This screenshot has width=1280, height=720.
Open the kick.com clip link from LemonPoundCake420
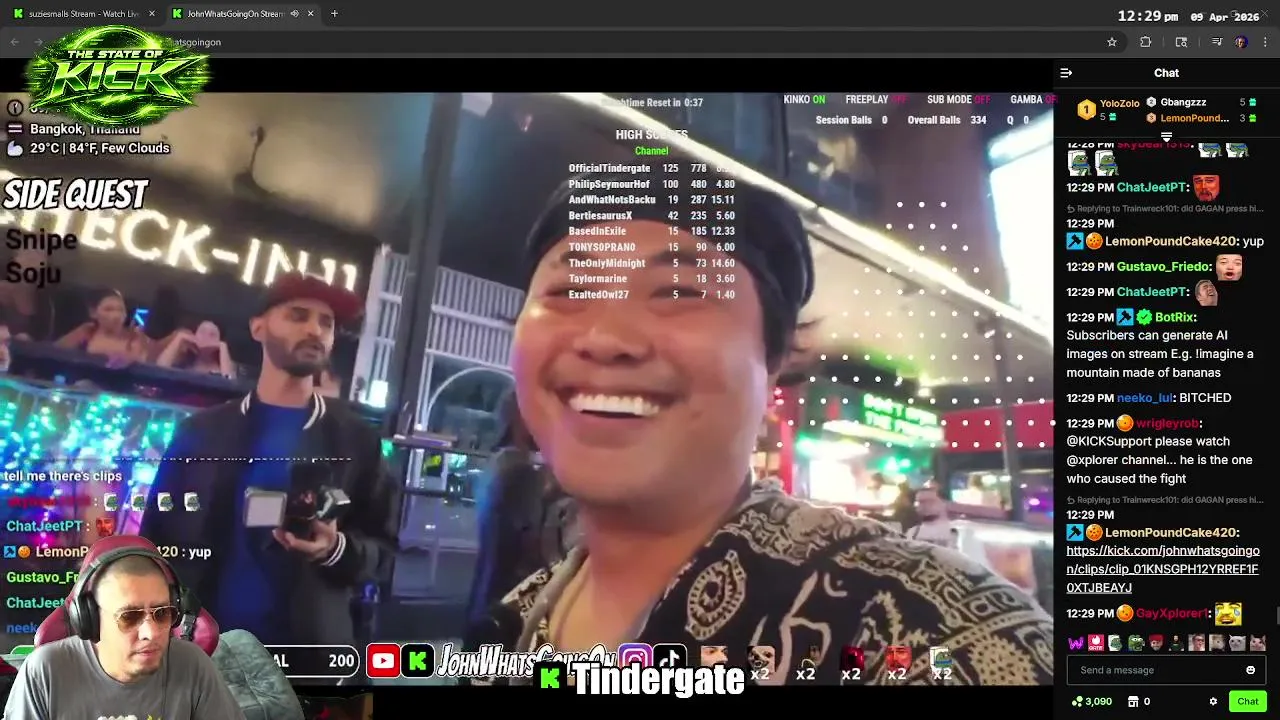pos(1162,569)
